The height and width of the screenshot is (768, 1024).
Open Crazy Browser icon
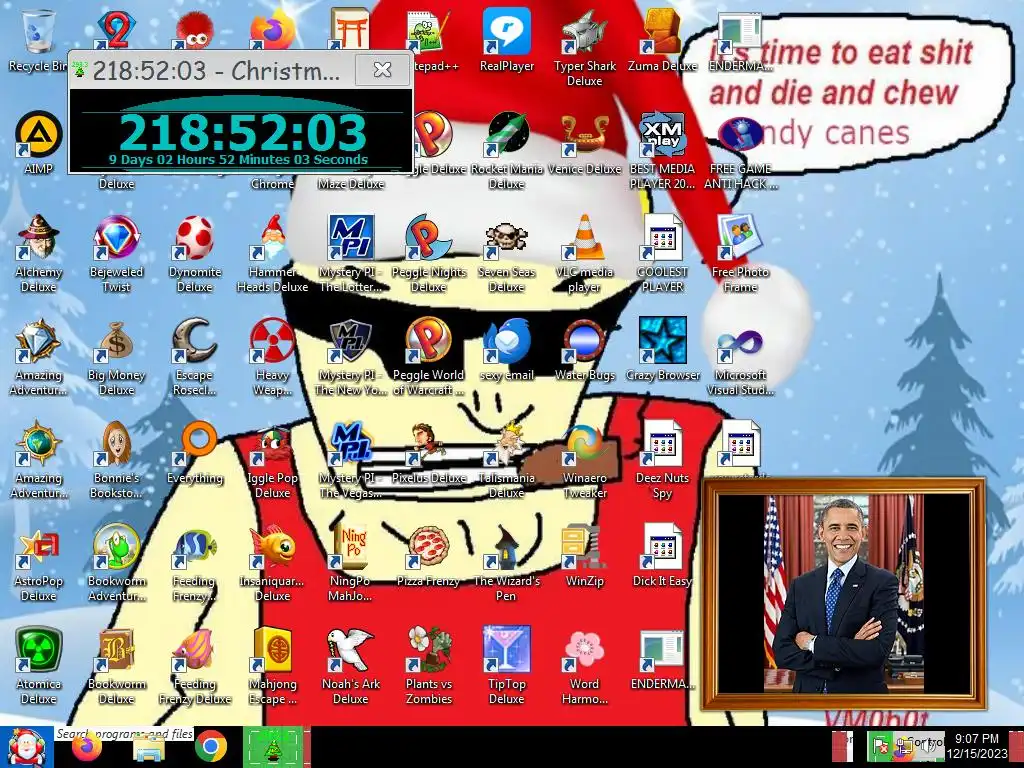click(662, 350)
